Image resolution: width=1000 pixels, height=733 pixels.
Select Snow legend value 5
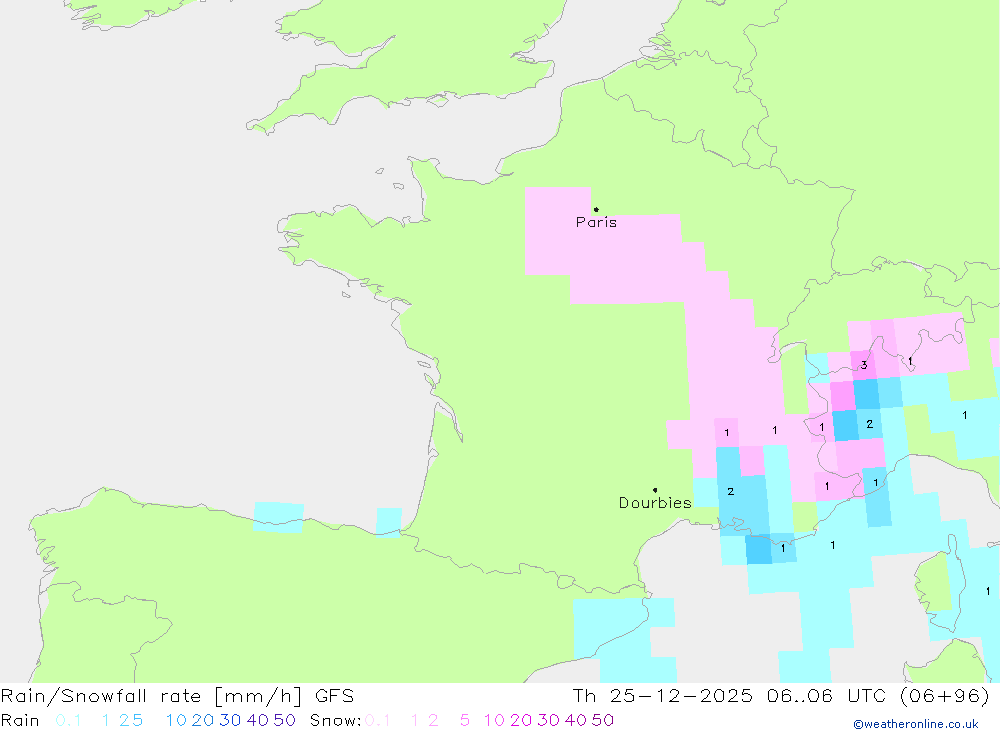(465, 720)
